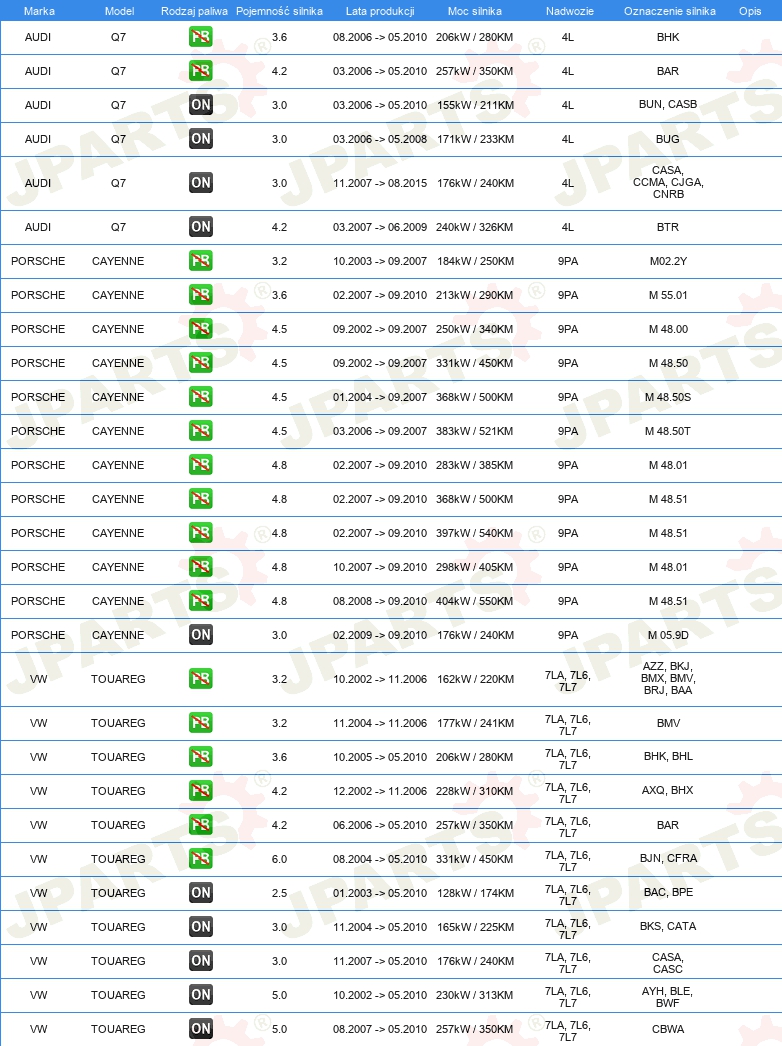Select engine code BUN, CASB
The width and height of the screenshot is (782, 1046).
pyautogui.click(x=668, y=105)
